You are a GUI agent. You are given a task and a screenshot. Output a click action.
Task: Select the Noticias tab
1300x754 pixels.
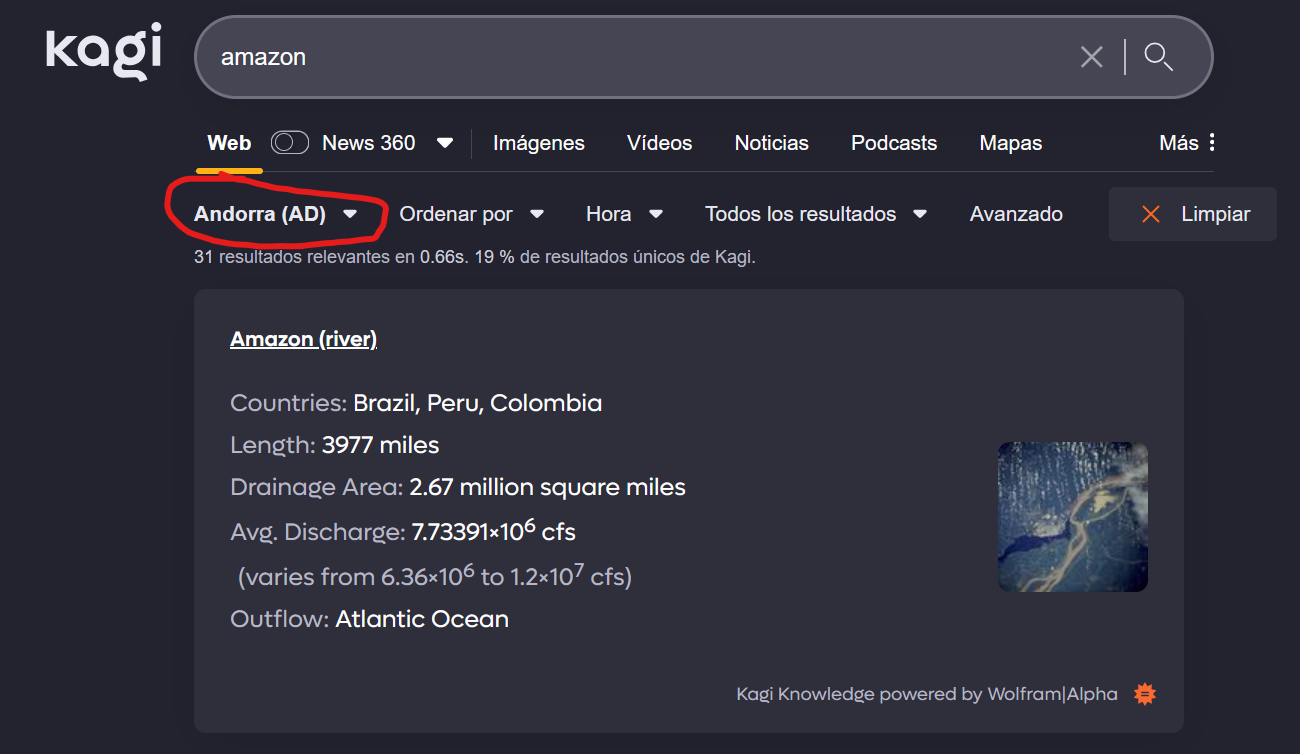771,143
